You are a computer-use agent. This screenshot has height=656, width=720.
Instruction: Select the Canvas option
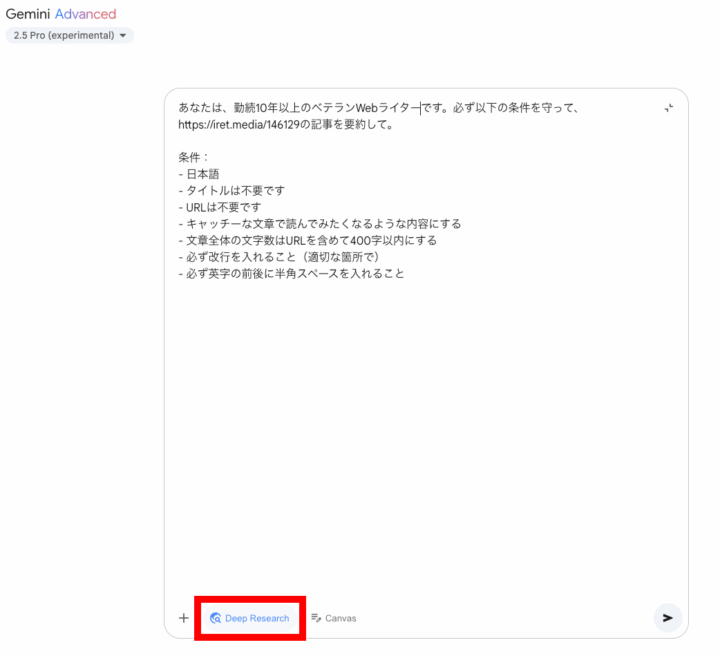click(334, 618)
